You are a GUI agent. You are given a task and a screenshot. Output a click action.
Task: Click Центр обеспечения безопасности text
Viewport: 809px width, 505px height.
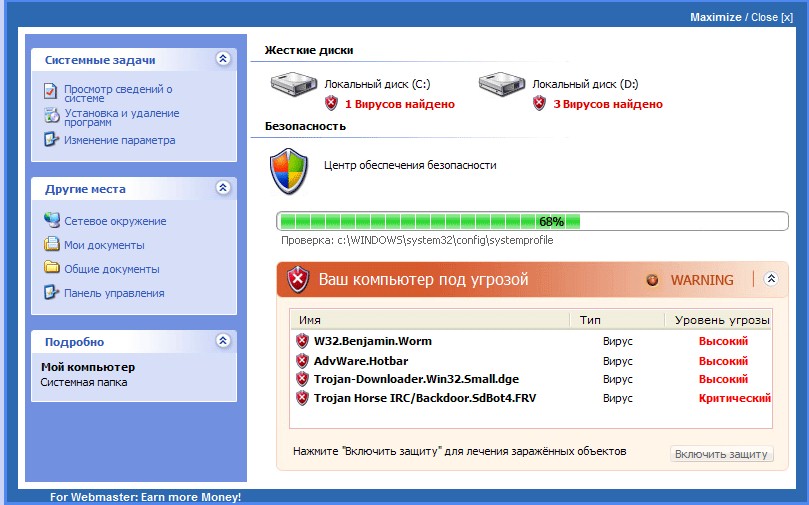410,165
